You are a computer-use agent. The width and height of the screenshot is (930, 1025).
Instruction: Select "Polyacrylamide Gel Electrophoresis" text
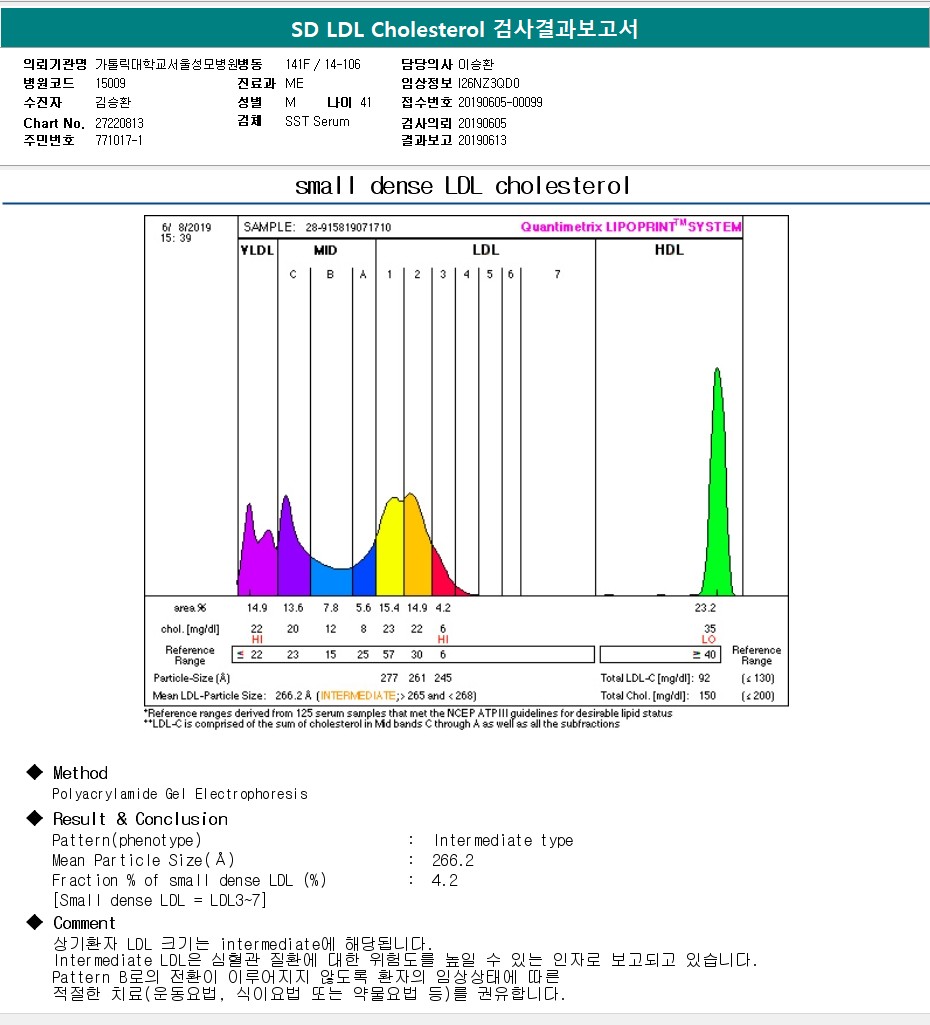pos(180,794)
